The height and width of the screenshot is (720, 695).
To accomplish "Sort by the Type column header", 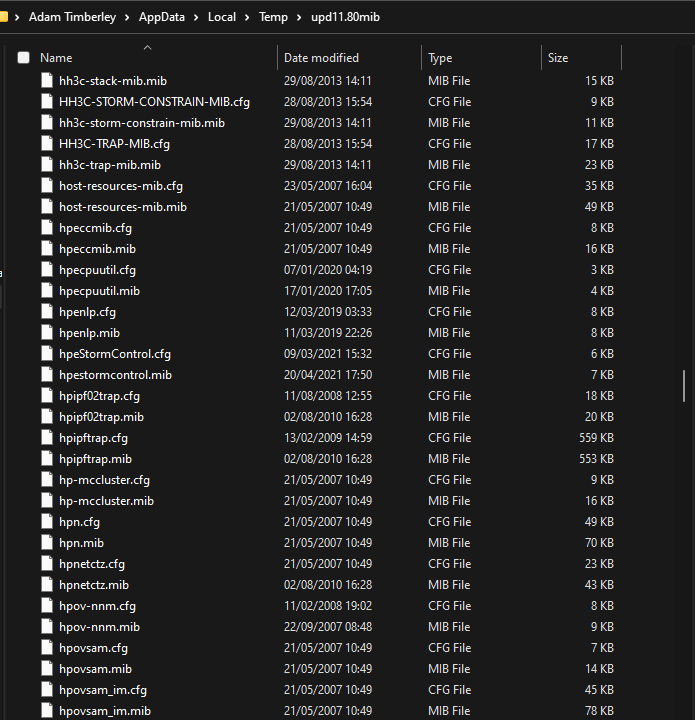I will [440, 58].
